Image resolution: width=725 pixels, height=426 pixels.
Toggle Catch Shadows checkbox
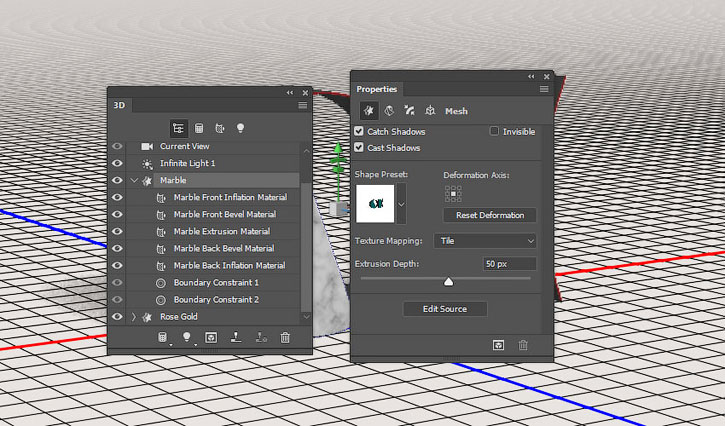point(359,131)
